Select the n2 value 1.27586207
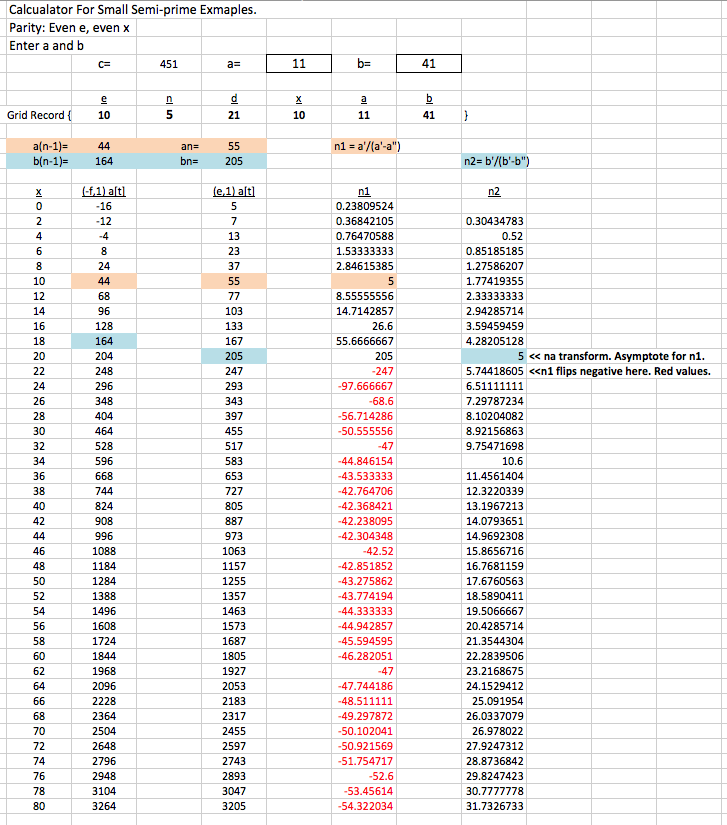 [x=494, y=266]
